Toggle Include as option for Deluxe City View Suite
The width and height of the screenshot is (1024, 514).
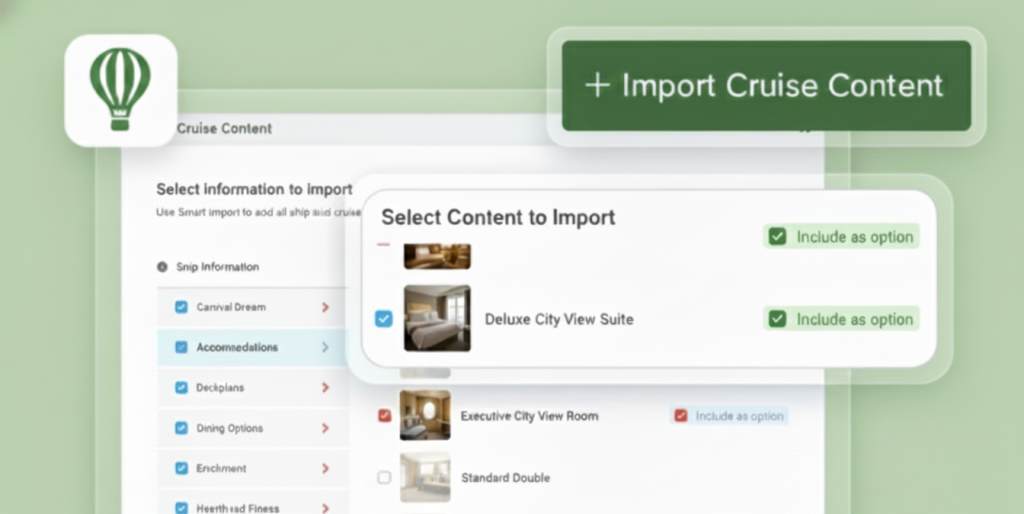777,319
